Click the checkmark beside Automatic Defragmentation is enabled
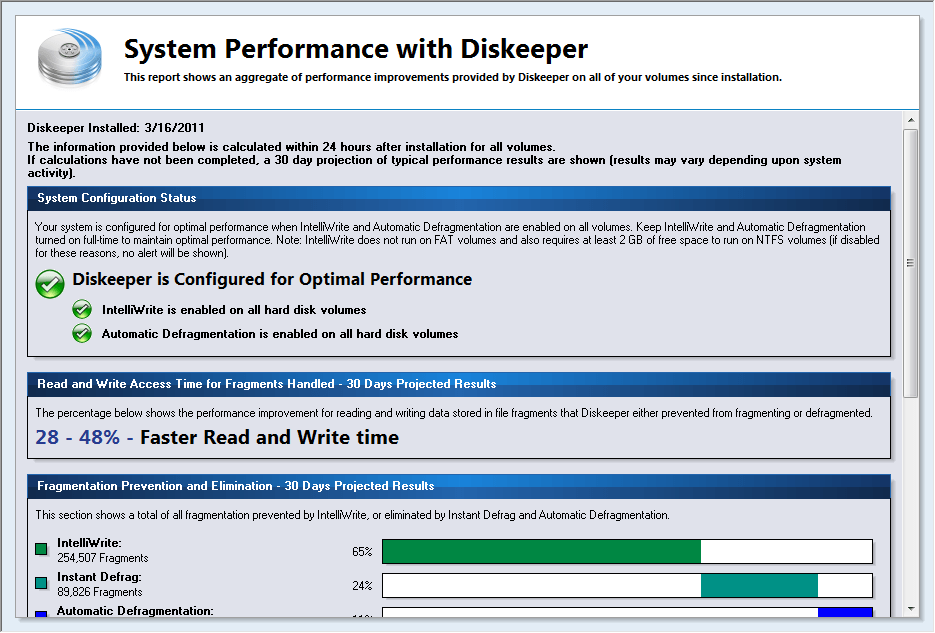Viewport: 935px width, 633px height. (83, 334)
